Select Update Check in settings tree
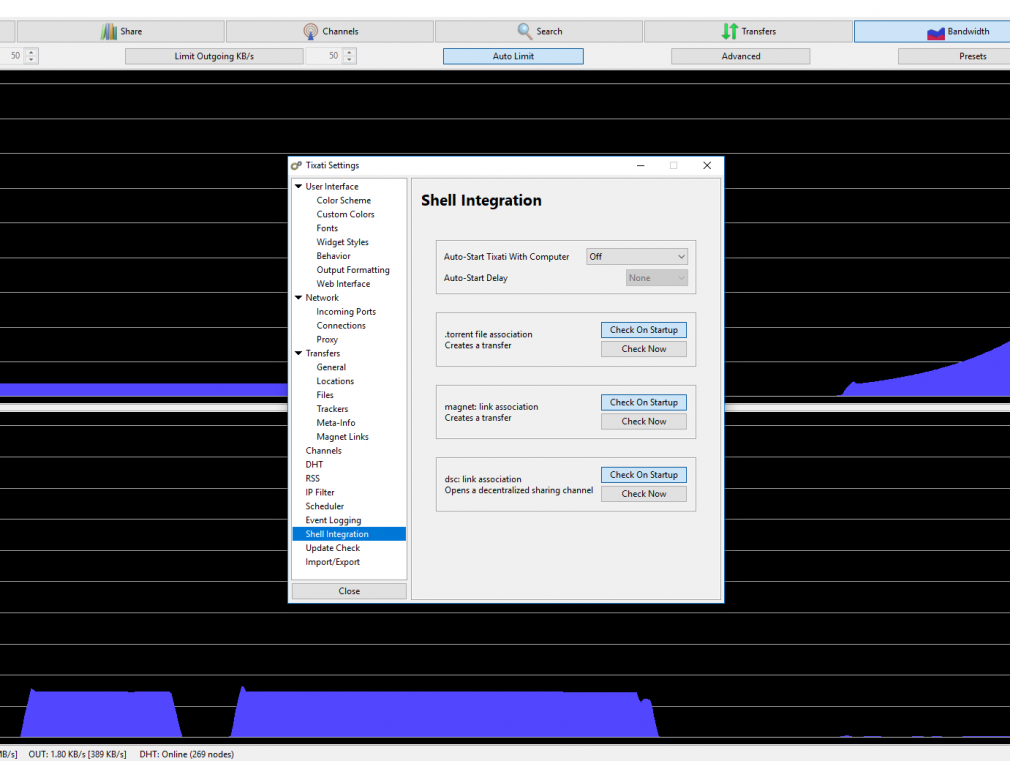The height and width of the screenshot is (761, 1010). coord(332,548)
